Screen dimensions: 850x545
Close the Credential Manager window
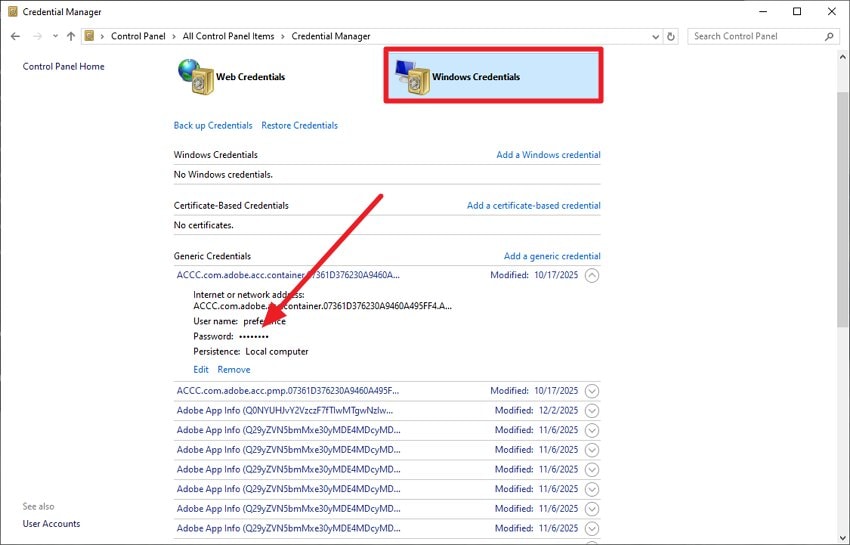tap(832, 11)
